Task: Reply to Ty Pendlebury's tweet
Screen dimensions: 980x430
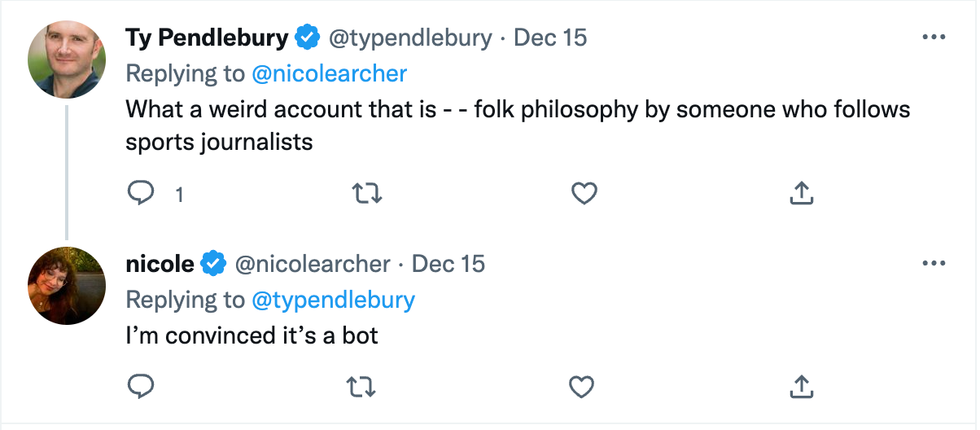Action: pyautogui.click(x=141, y=195)
